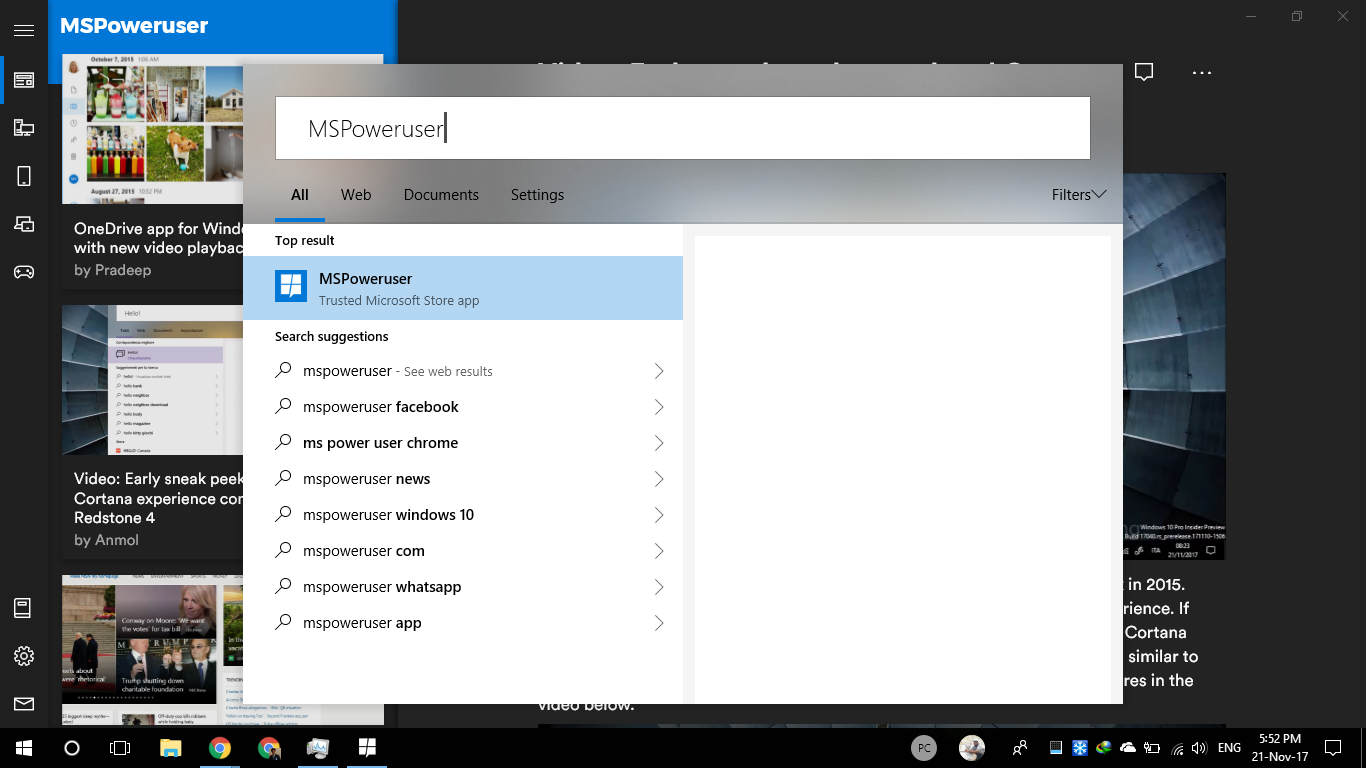Open the gaming controller section in sidebar
The height and width of the screenshot is (768, 1366).
click(24, 272)
